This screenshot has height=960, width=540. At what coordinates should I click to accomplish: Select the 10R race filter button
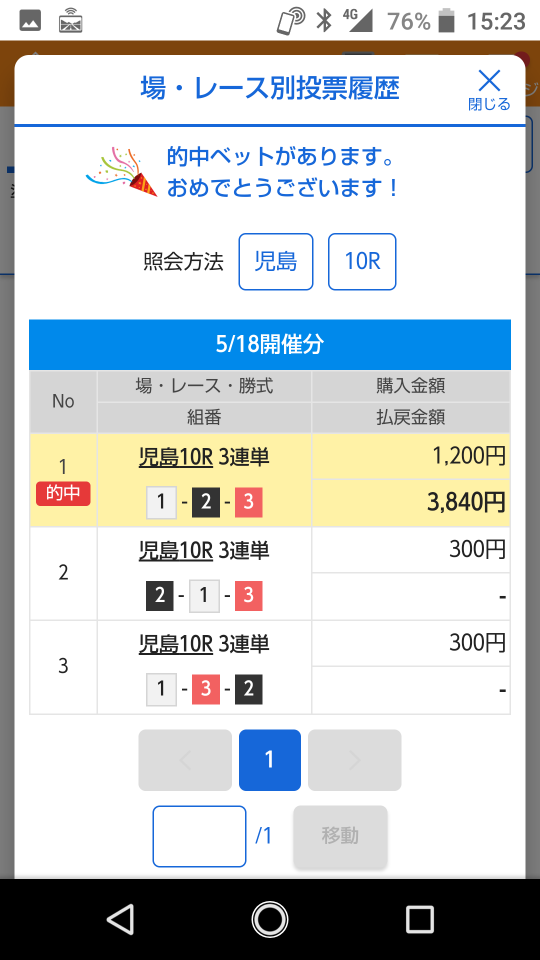tap(362, 261)
